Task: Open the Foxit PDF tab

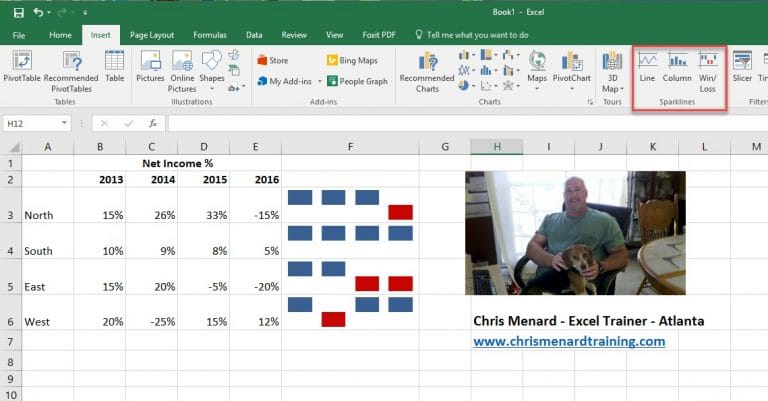Action: tap(379, 35)
